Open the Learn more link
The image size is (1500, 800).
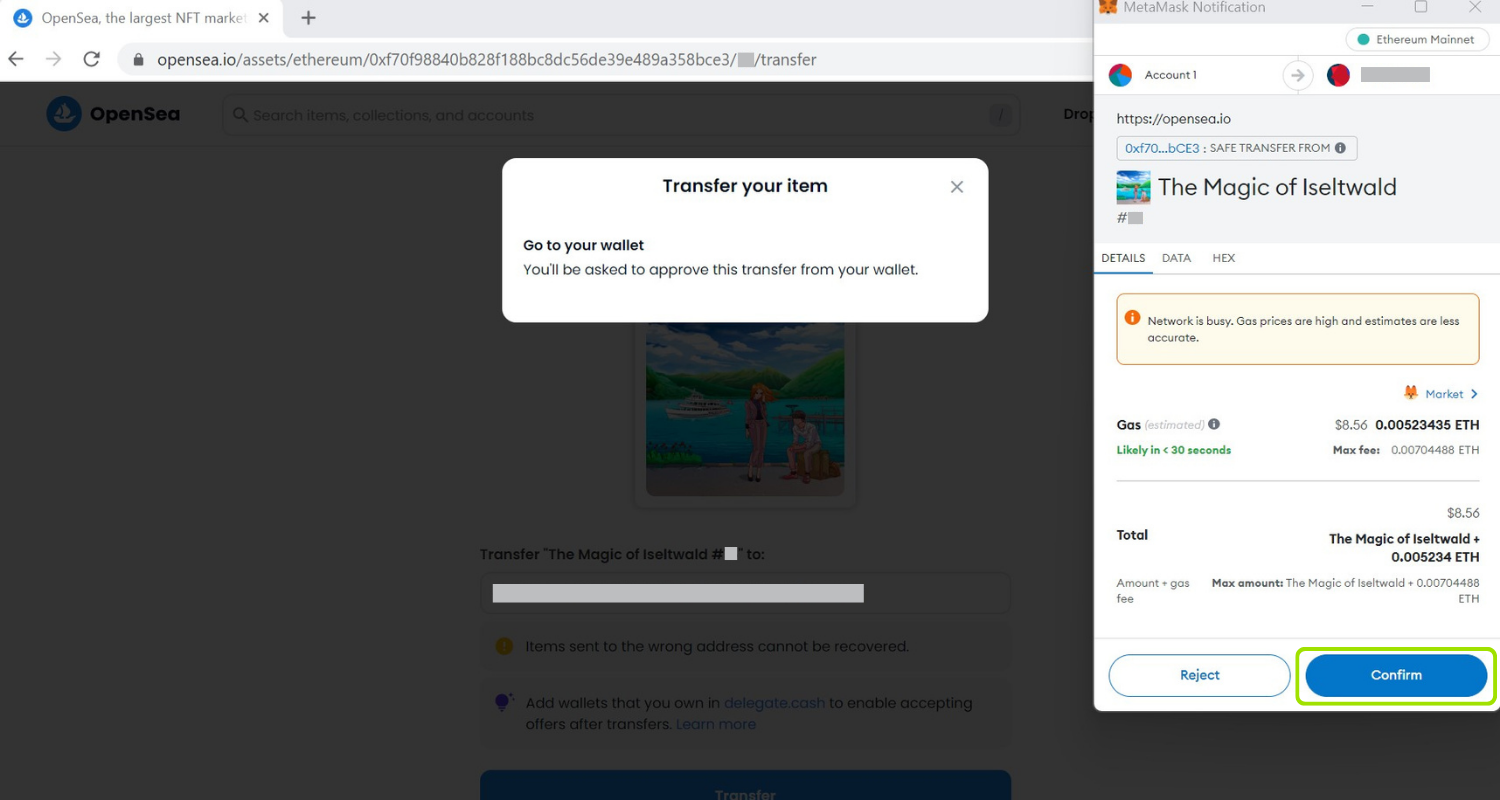716,724
